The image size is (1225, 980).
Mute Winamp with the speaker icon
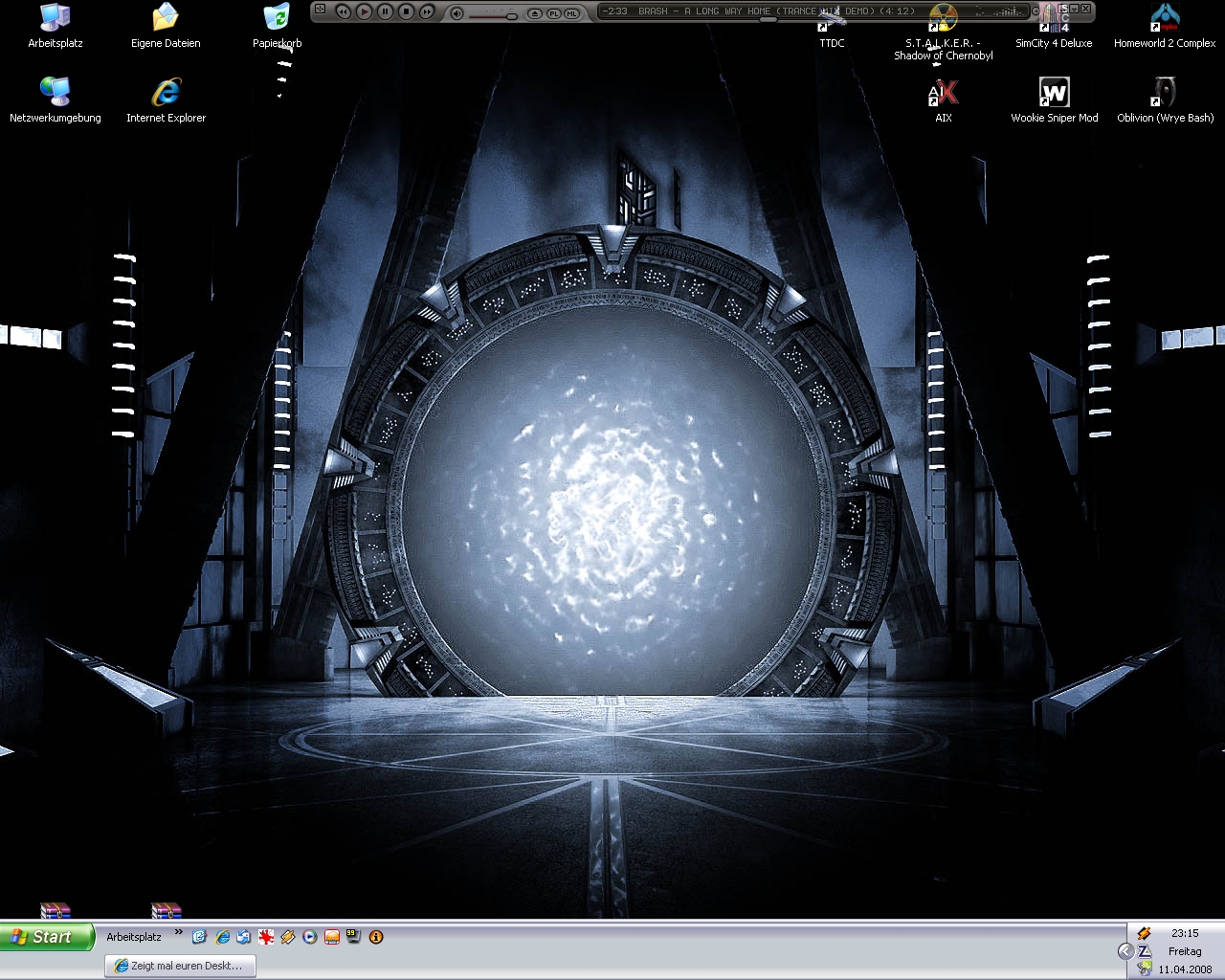[457, 12]
